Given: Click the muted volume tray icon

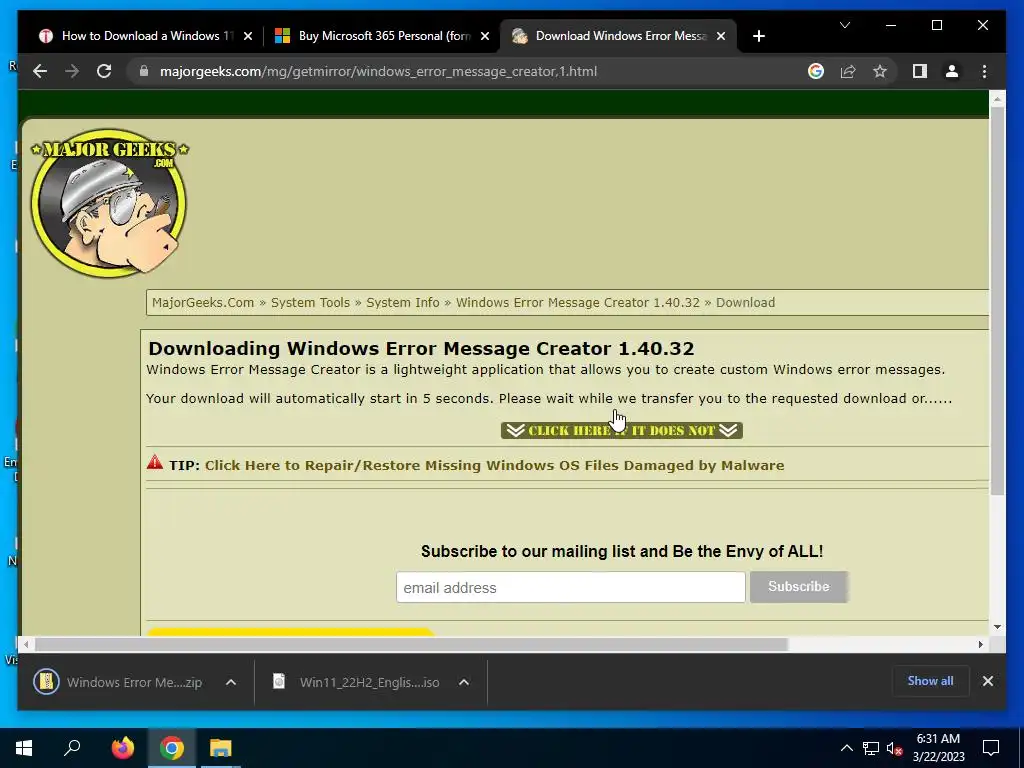Looking at the screenshot, I should tap(895, 748).
